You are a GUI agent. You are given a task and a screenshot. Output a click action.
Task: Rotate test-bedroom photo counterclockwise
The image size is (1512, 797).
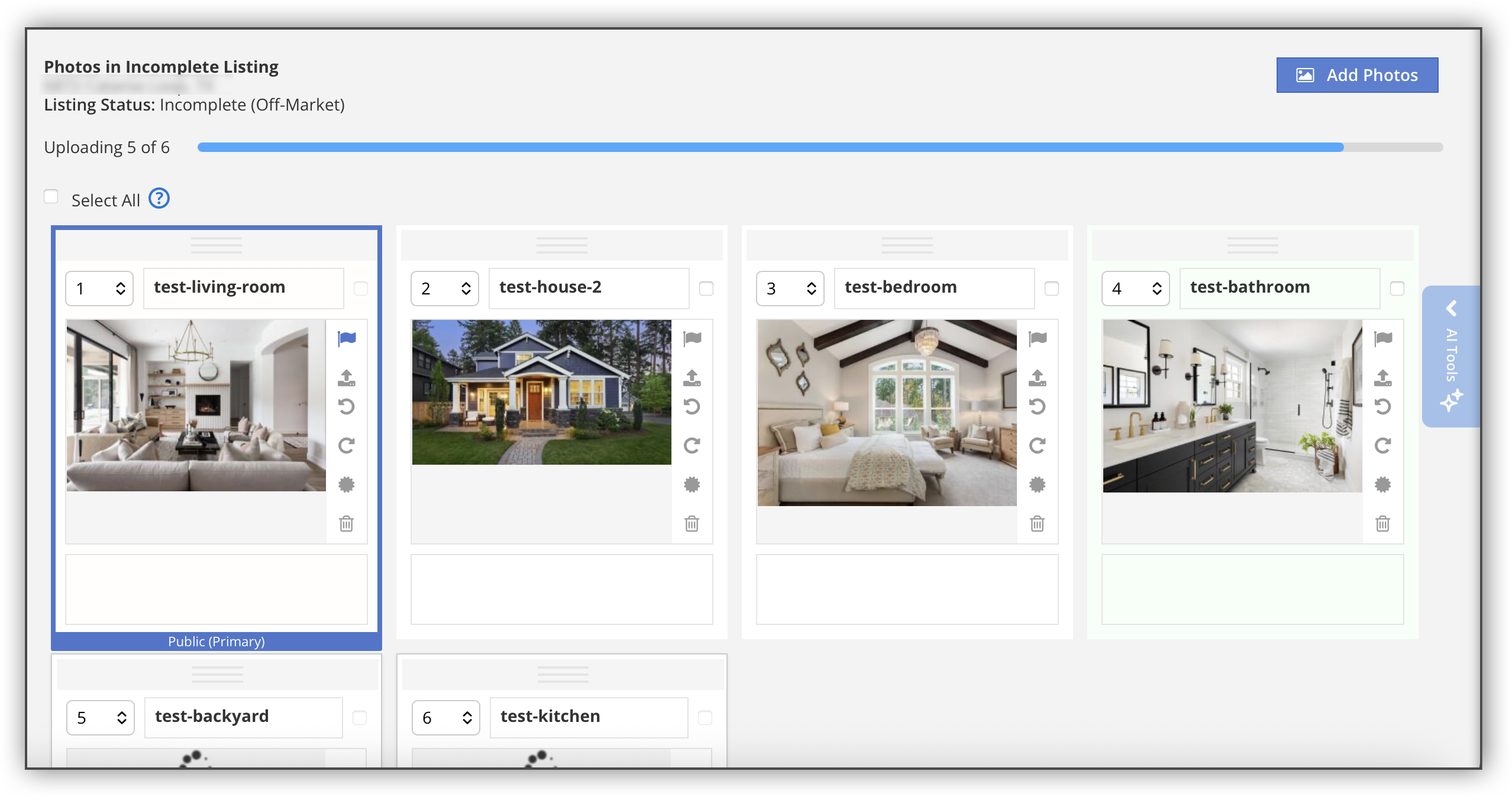click(x=1037, y=406)
